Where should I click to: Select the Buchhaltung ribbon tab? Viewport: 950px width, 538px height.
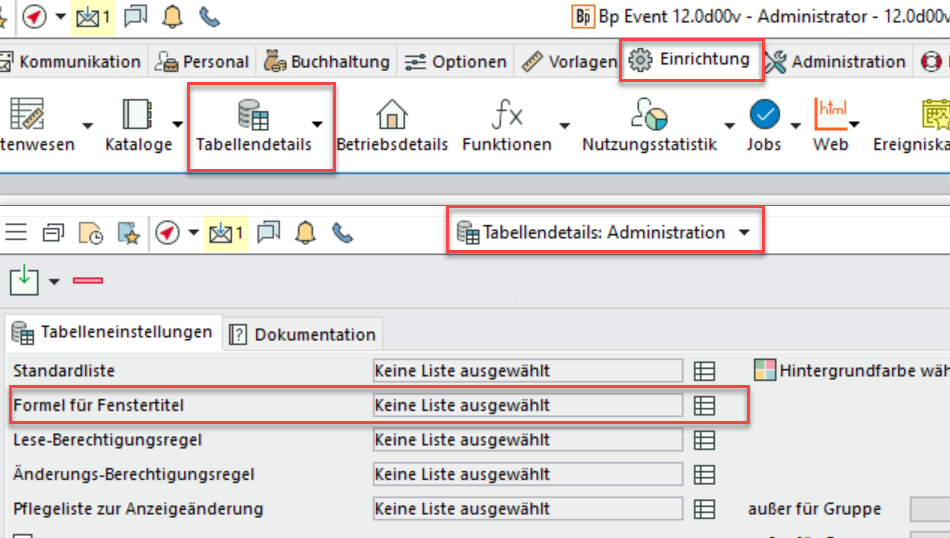click(327, 62)
